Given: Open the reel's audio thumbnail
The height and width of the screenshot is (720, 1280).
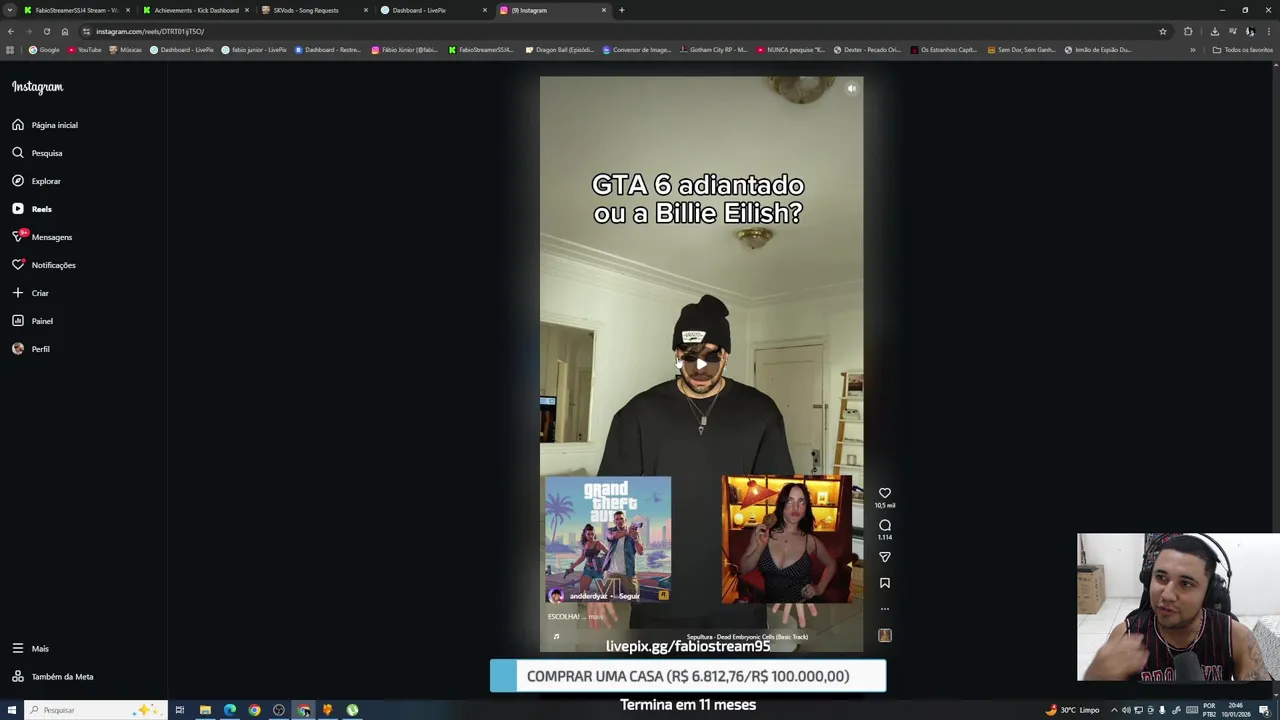Looking at the screenshot, I should click(x=885, y=635).
